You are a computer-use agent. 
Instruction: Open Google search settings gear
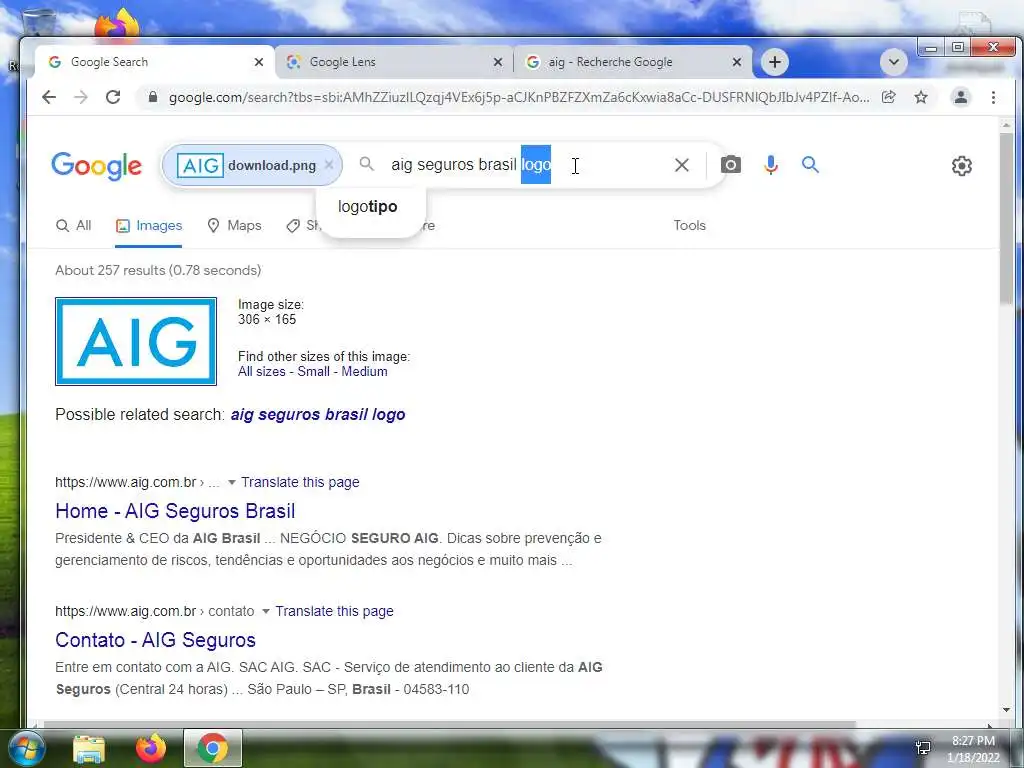click(961, 166)
